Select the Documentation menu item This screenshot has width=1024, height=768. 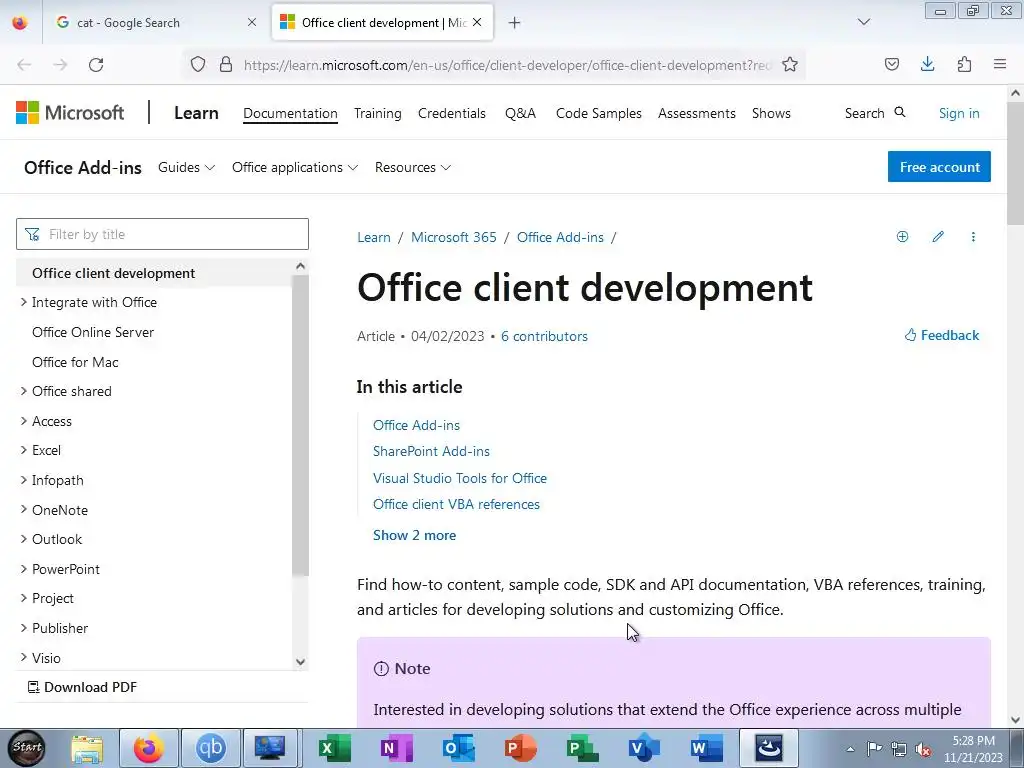tap(290, 113)
